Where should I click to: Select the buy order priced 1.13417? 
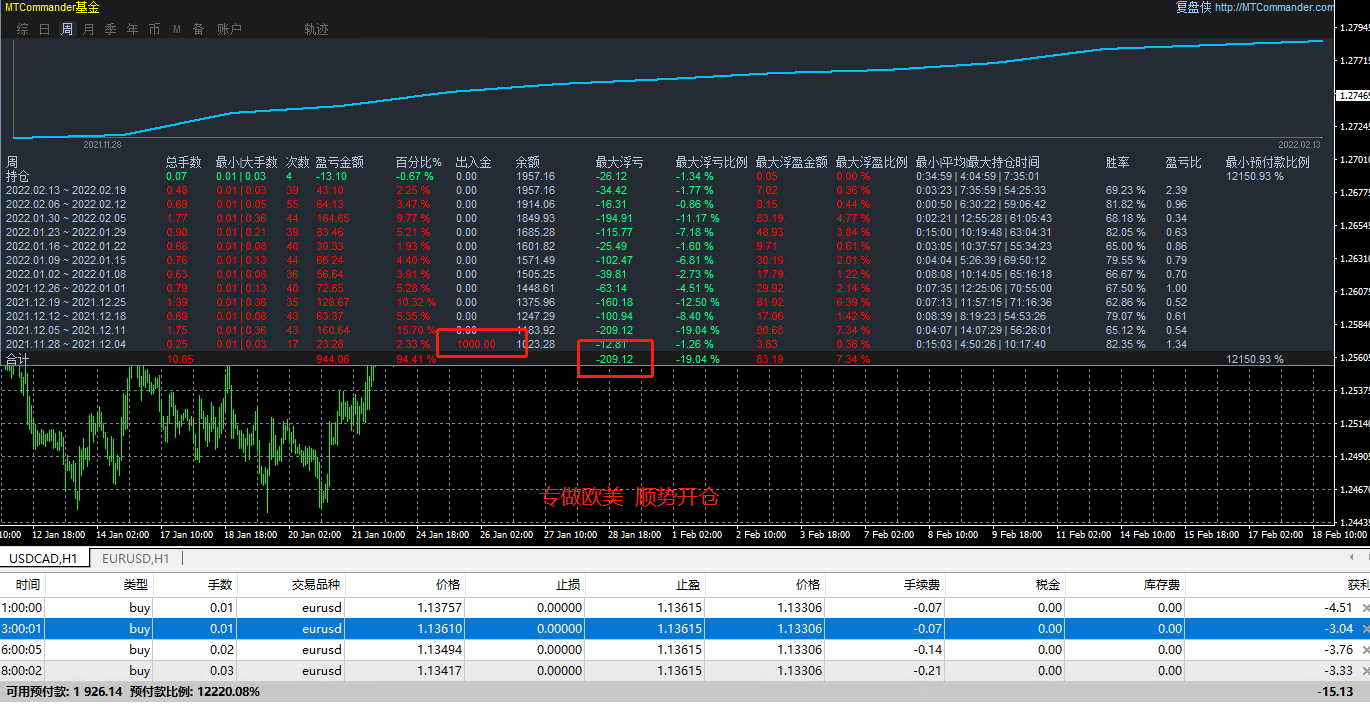pos(685,671)
